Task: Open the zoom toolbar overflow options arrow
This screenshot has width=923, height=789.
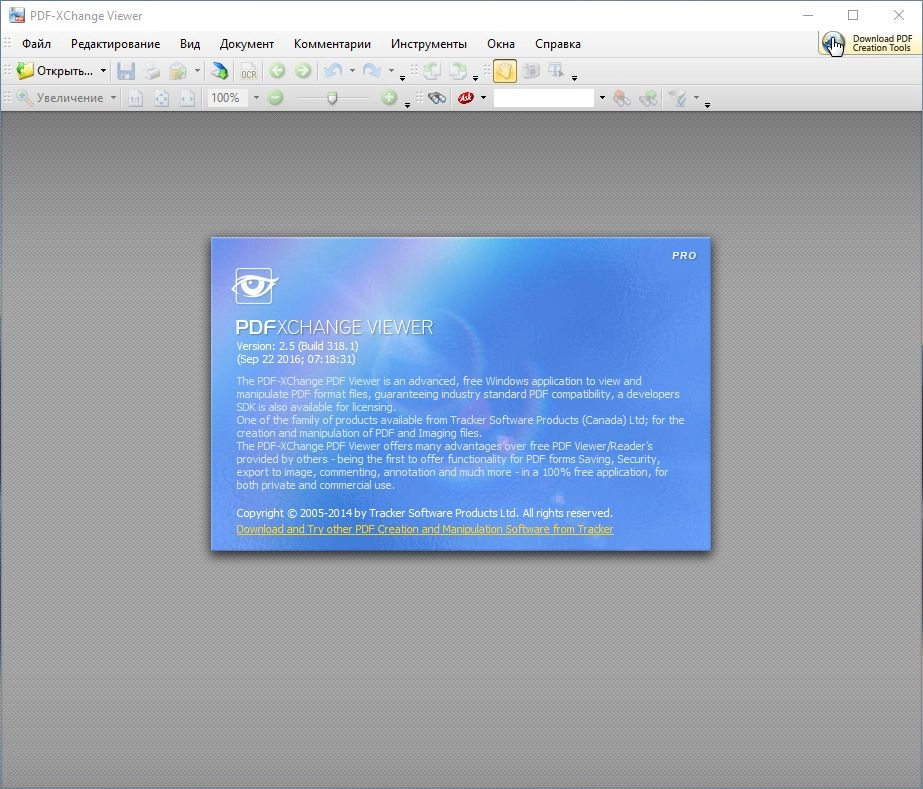Action: click(x=407, y=105)
